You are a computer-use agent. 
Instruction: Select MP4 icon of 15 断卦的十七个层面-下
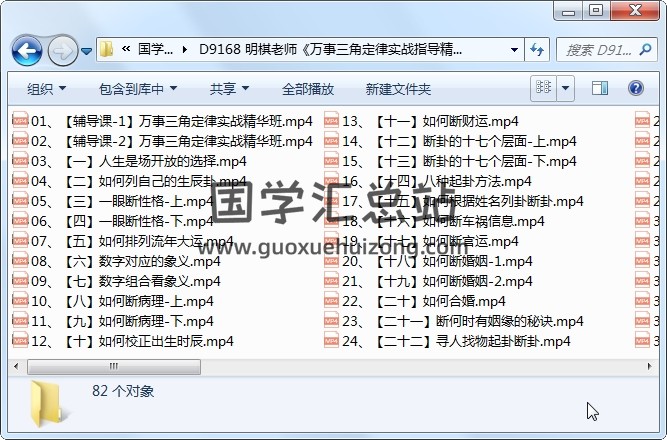click(x=331, y=161)
